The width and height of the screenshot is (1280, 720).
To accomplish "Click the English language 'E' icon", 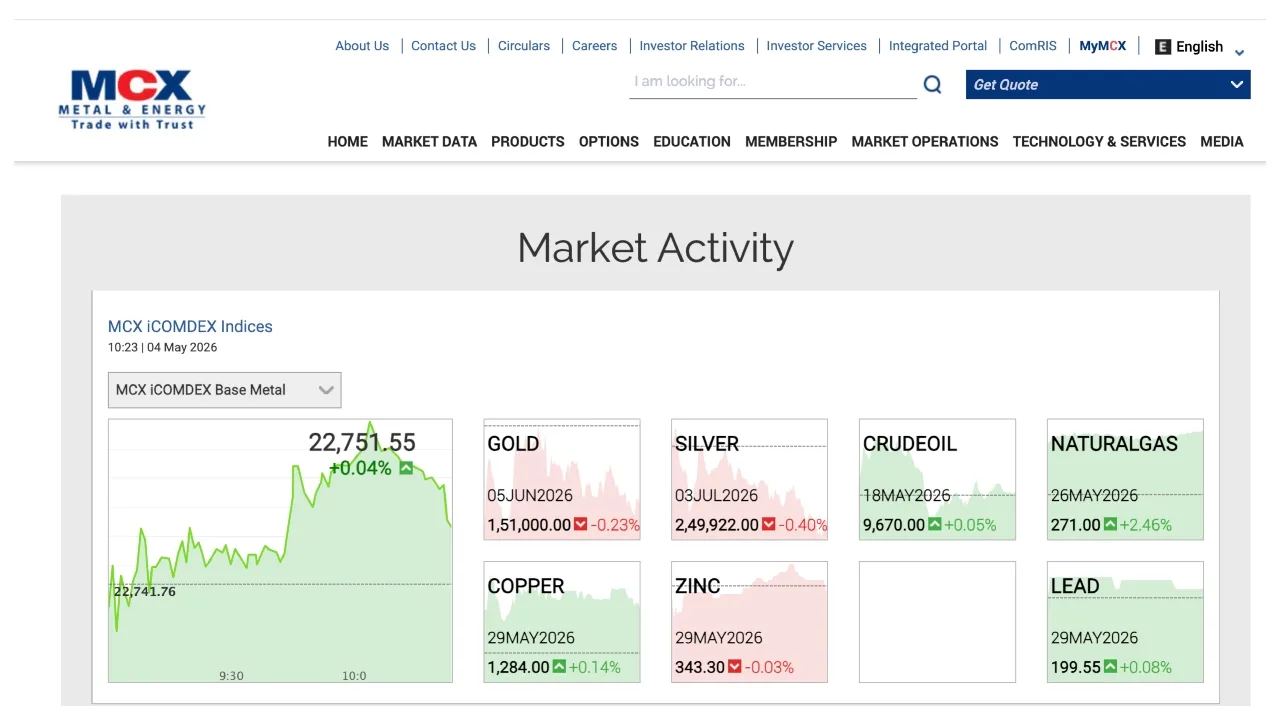I will pyautogui.click(x=1163, y=47).
